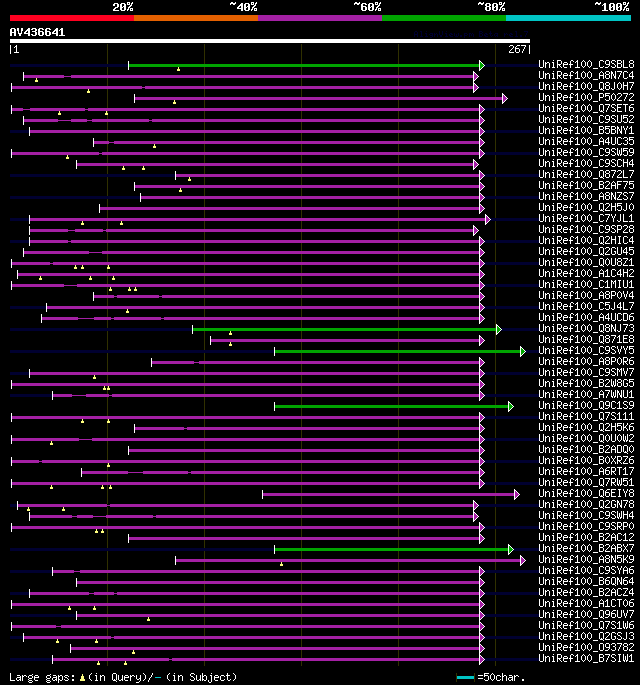Select the UniRef100_Q871E8 label

(x=586, y=339)
